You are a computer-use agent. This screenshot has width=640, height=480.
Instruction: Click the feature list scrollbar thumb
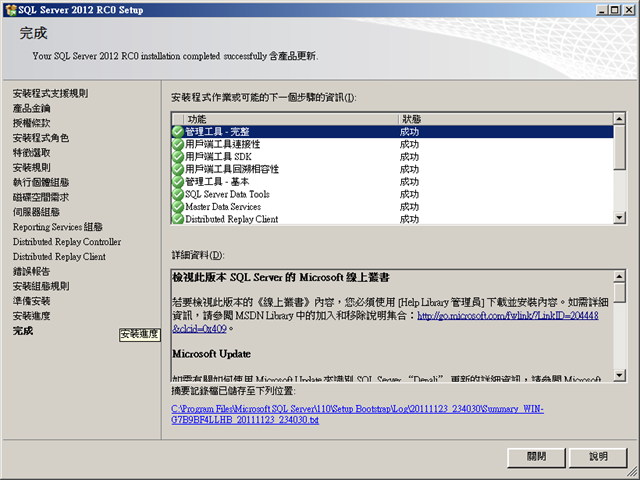coord(619,147)
